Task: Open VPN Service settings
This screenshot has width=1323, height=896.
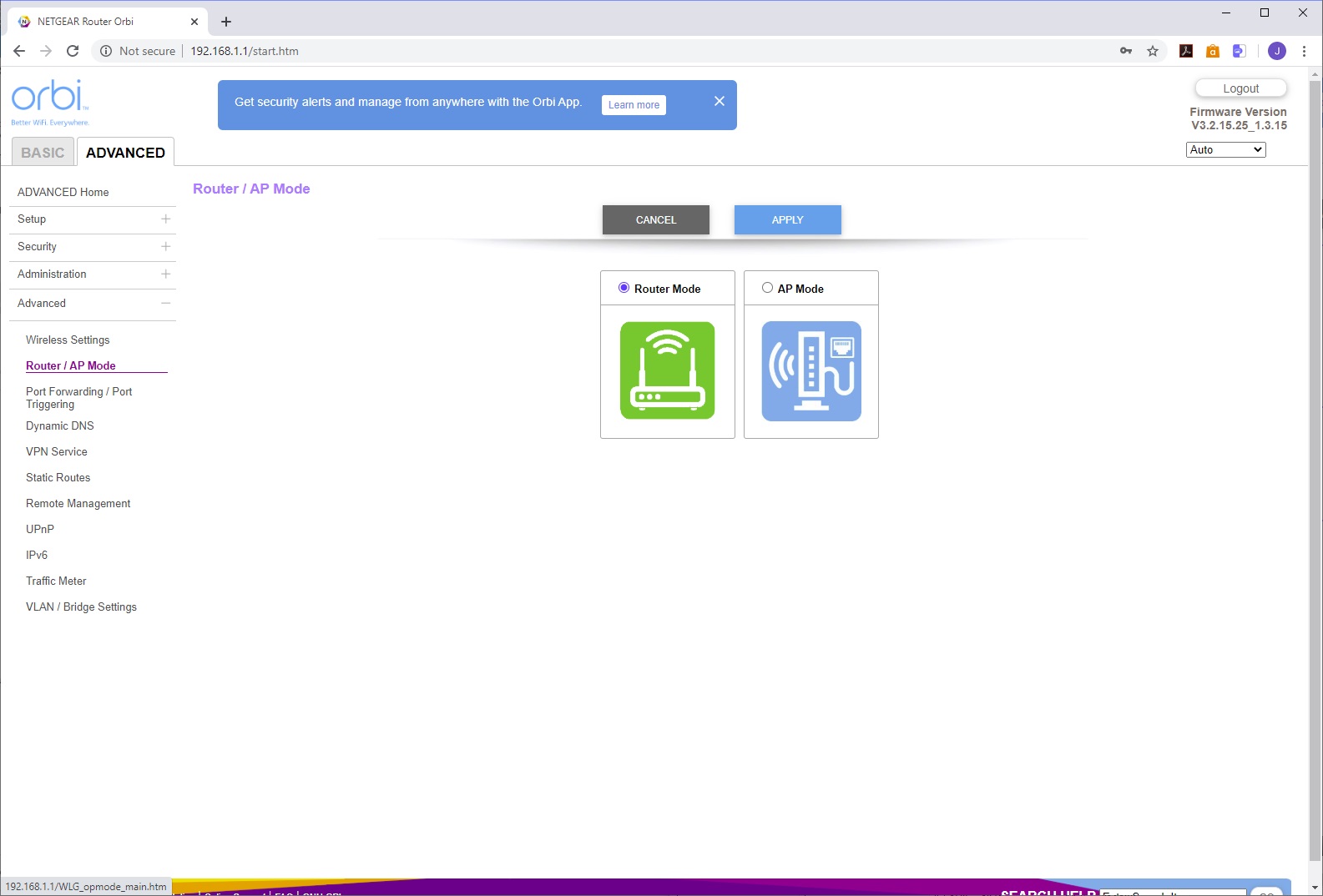Action: point(57,451)
